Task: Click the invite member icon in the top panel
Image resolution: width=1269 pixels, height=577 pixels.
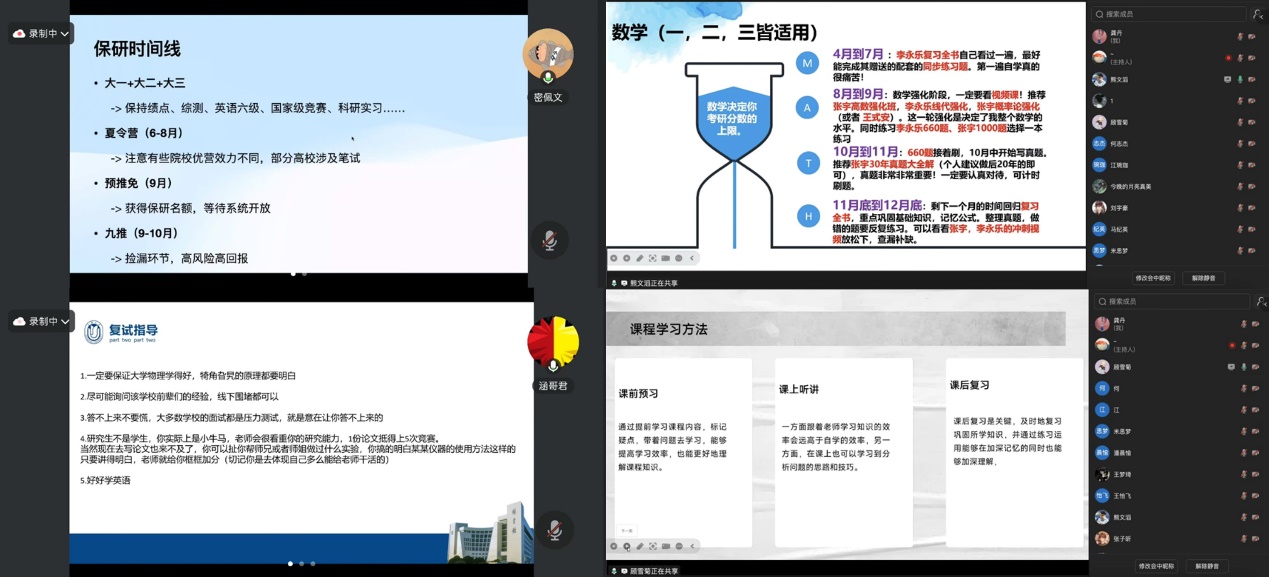Action: click(1257, 14)
